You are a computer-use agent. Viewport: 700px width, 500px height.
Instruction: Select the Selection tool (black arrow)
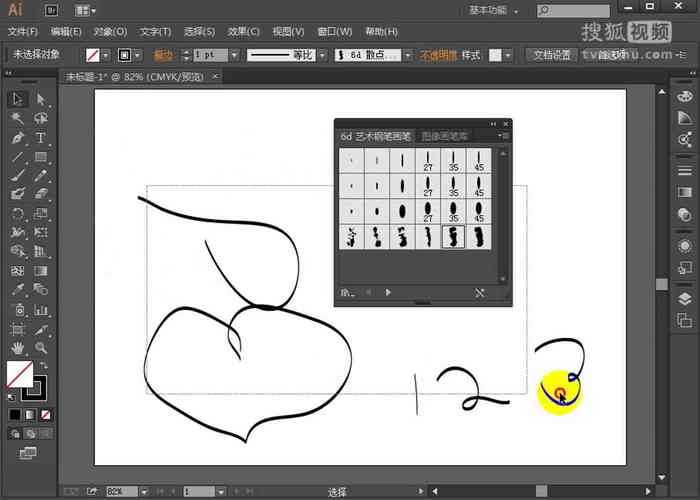(x=18, y=99)
